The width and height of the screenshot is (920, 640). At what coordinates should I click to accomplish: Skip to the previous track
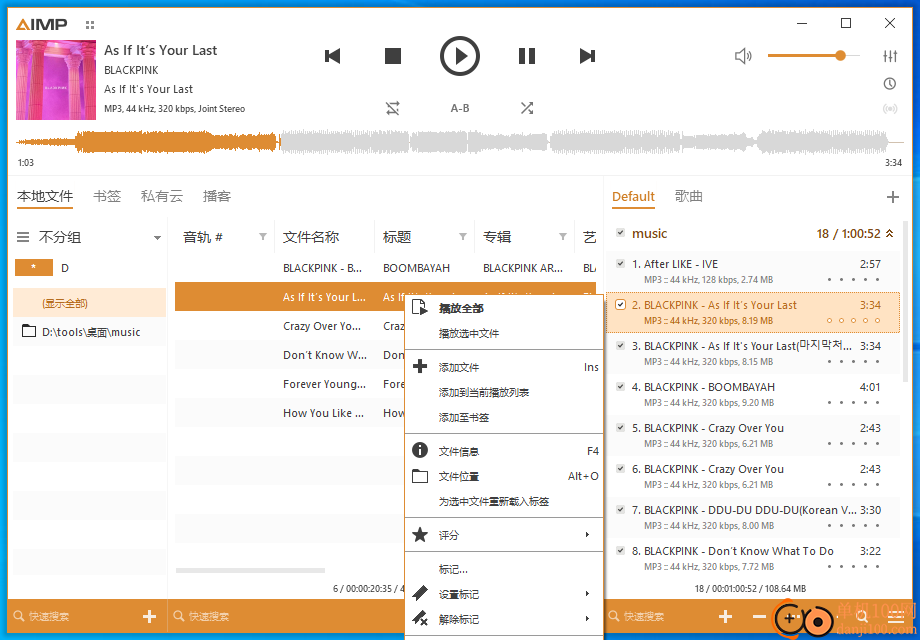[333, 56]
